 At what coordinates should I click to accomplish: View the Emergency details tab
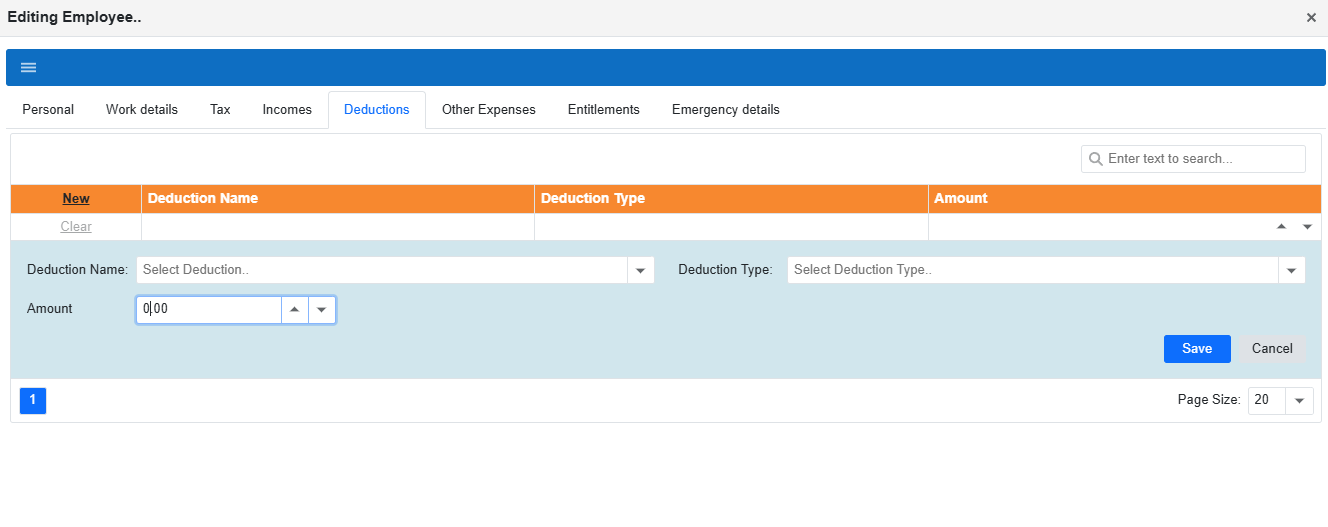point(726,110)
